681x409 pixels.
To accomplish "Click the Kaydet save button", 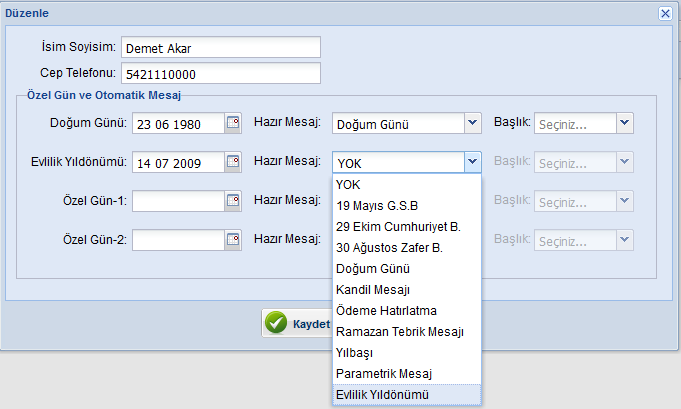I will point(298,323).
